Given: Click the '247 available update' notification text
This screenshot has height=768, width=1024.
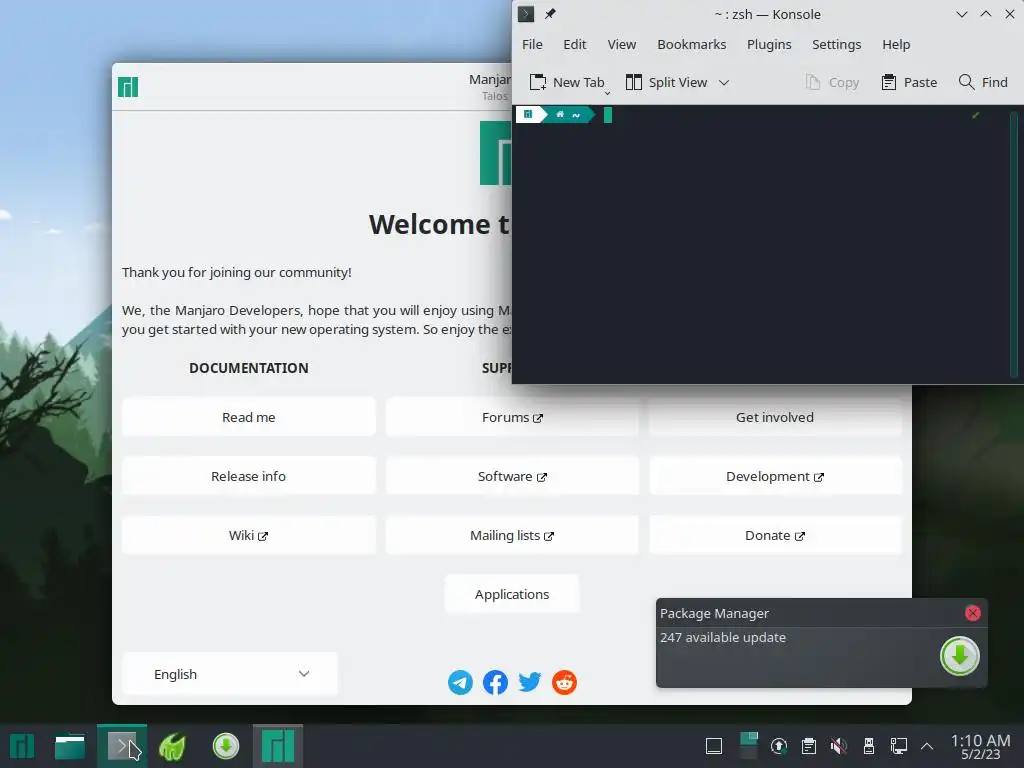Looking at the screenshot, I should click(x=722, y=637).
